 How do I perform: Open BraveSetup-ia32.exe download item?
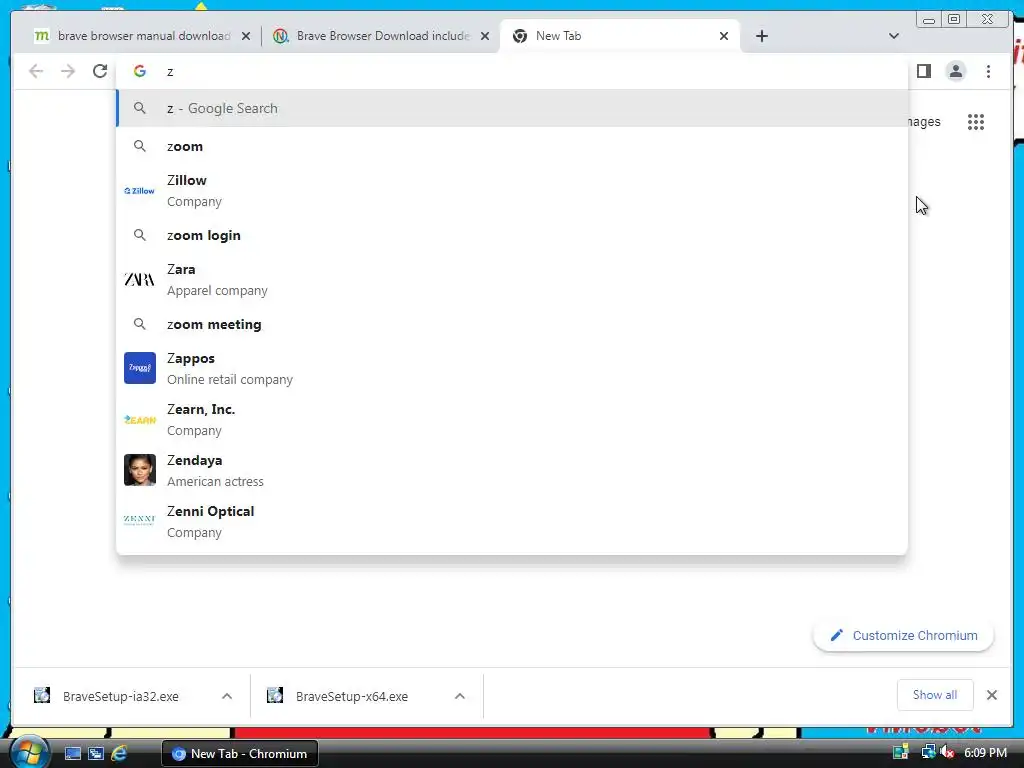point(121,696)
